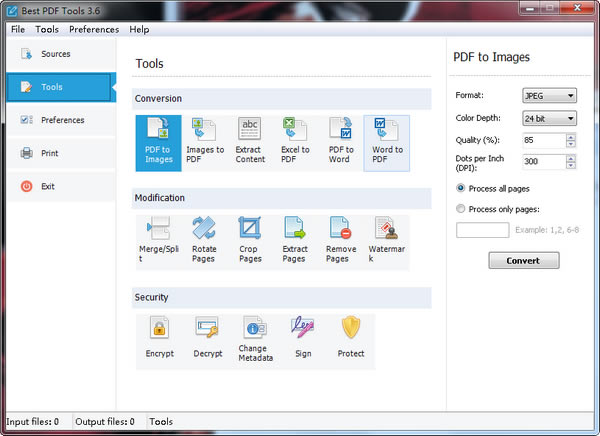Open the Help menu

click(139, 29)
